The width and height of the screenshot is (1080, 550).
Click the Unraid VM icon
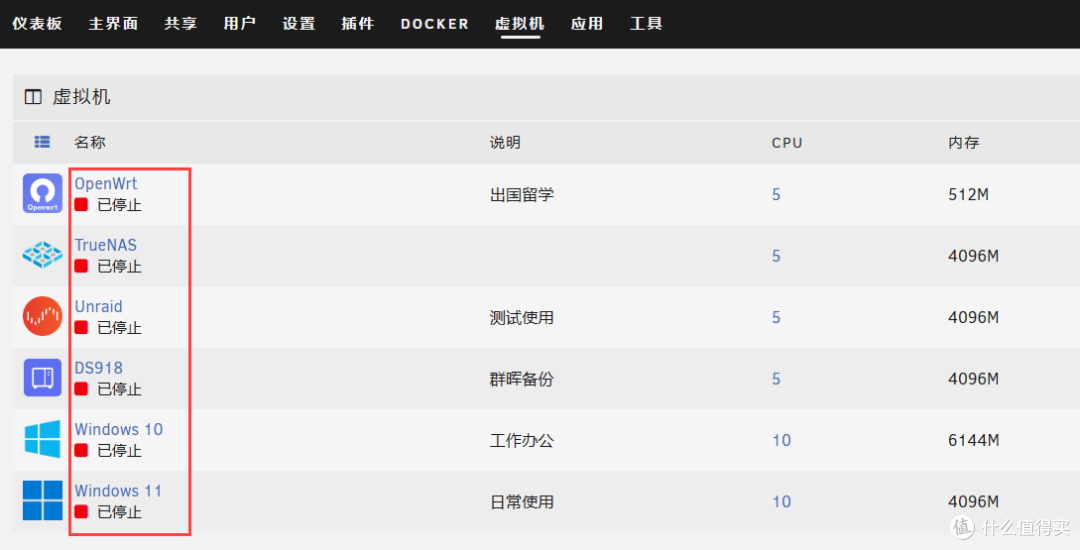coord(43,316)
